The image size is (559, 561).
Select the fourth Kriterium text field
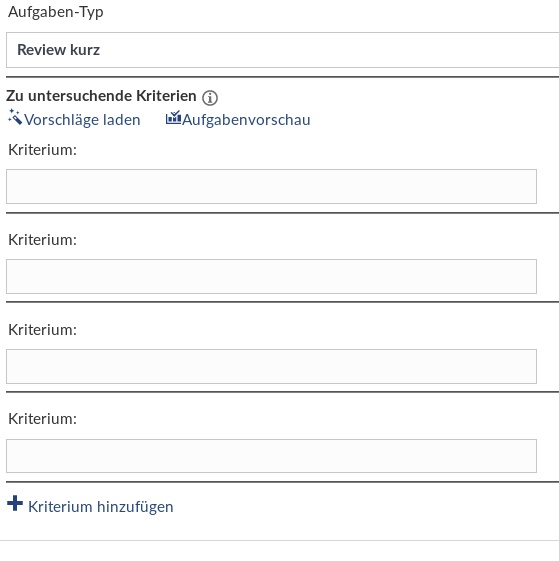point(271,456)
